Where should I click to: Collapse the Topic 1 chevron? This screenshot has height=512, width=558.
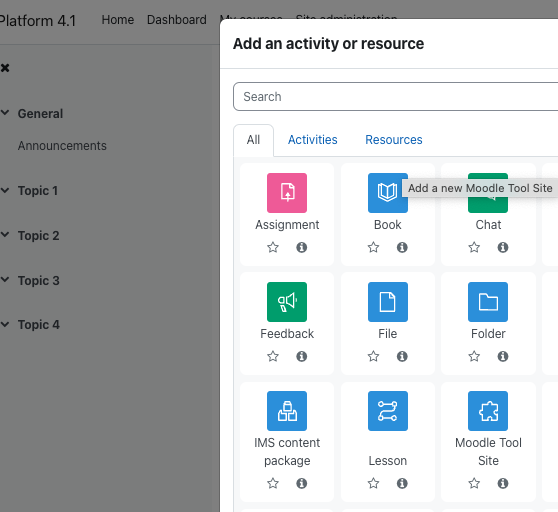click(5, 190)
